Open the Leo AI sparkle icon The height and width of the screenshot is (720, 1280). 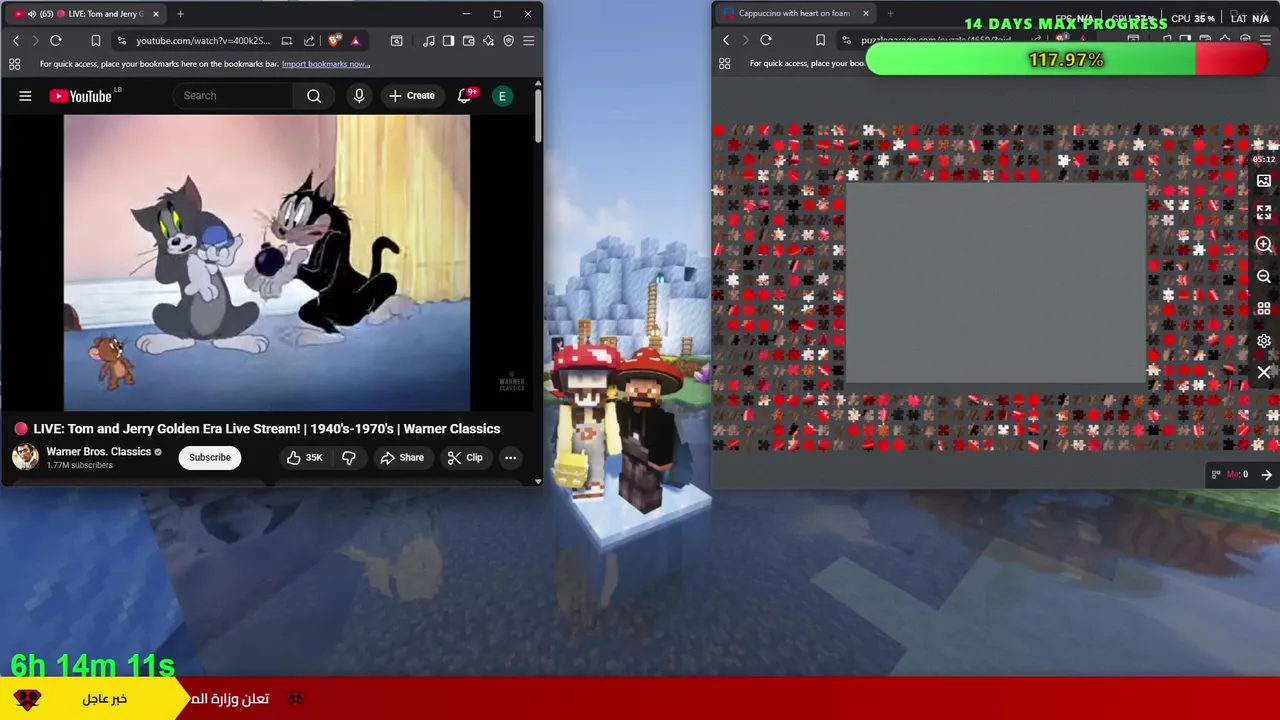[488, 41]
